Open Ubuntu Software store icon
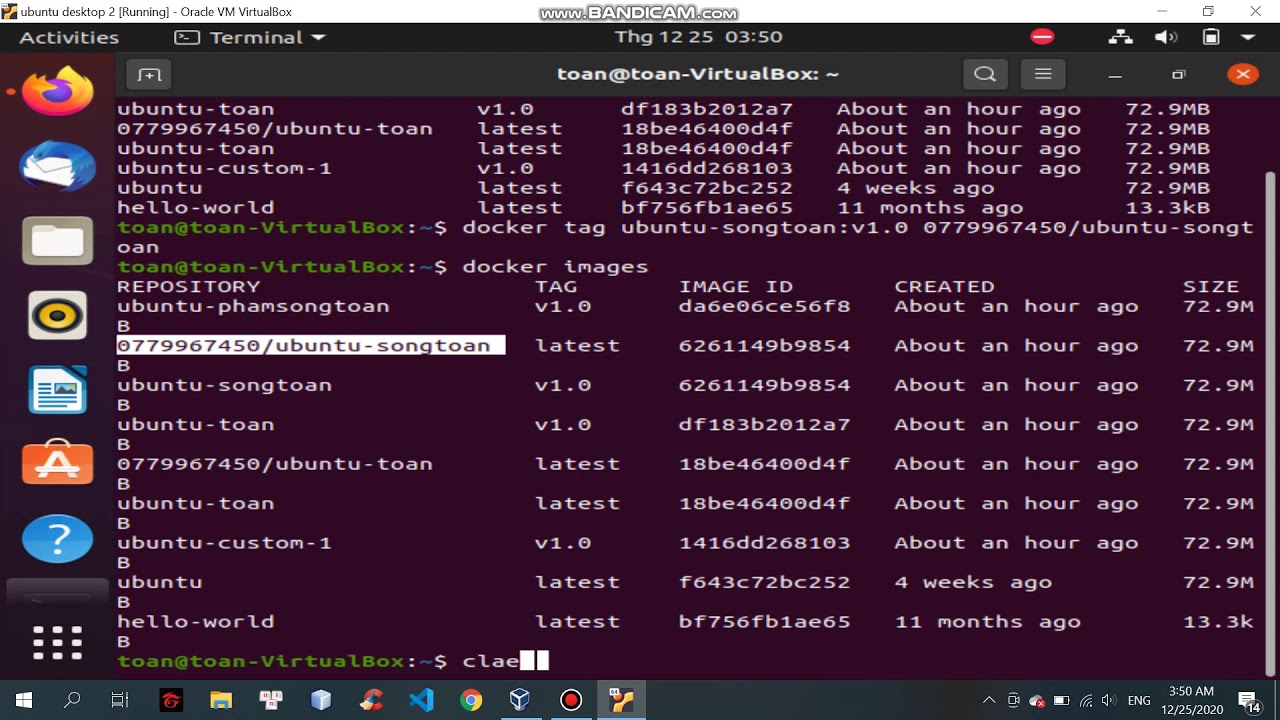Screen dimensions: 1280x720 pyautogui.click(x=58, y=463)
